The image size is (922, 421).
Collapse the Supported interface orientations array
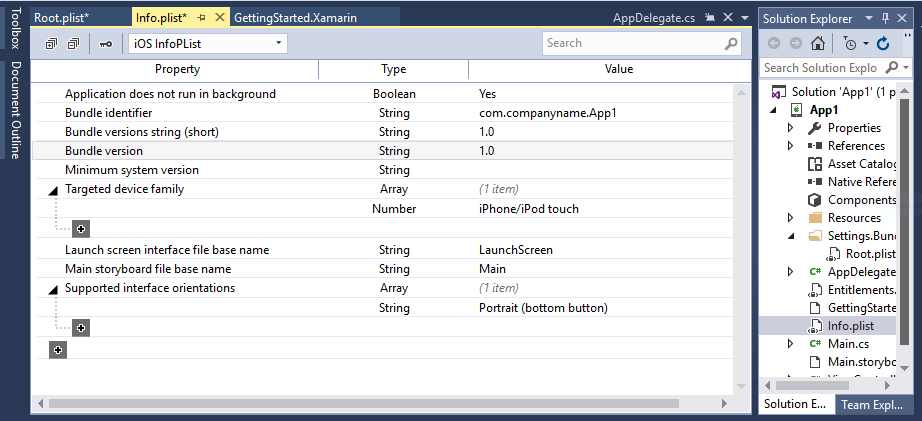point(52,289)
